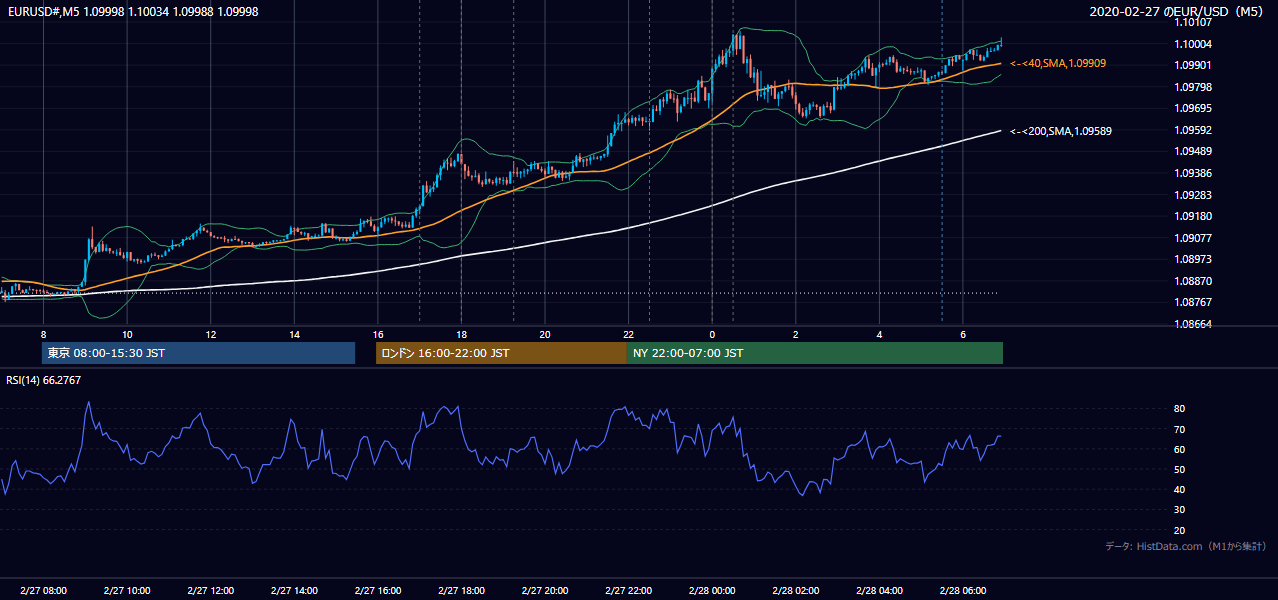Image resolution: width=1278 pixels, height=600 pixels.
Task: Click price axis value 1.09077
Action: pos(1194,238)
